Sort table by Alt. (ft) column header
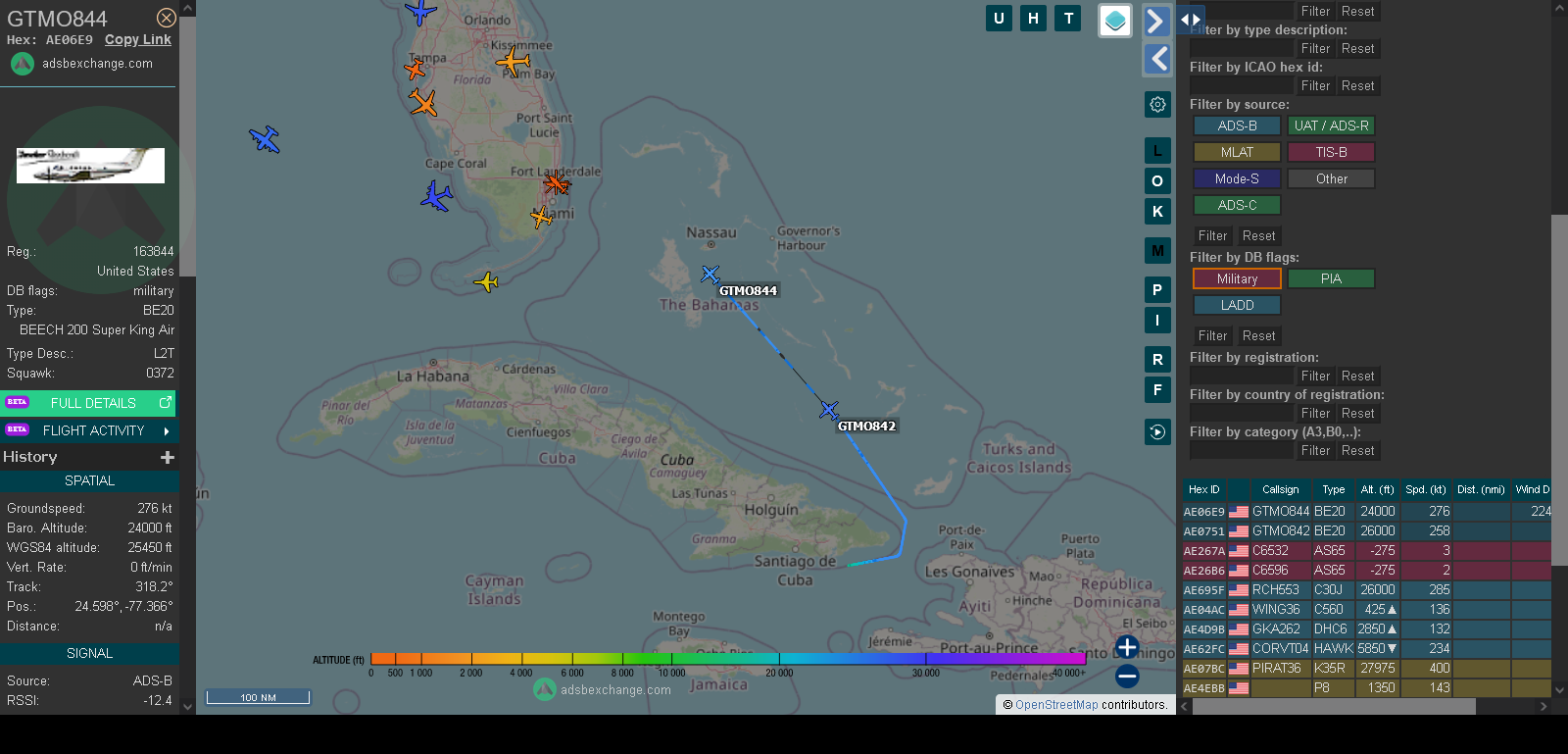 tap(1377, 489)
